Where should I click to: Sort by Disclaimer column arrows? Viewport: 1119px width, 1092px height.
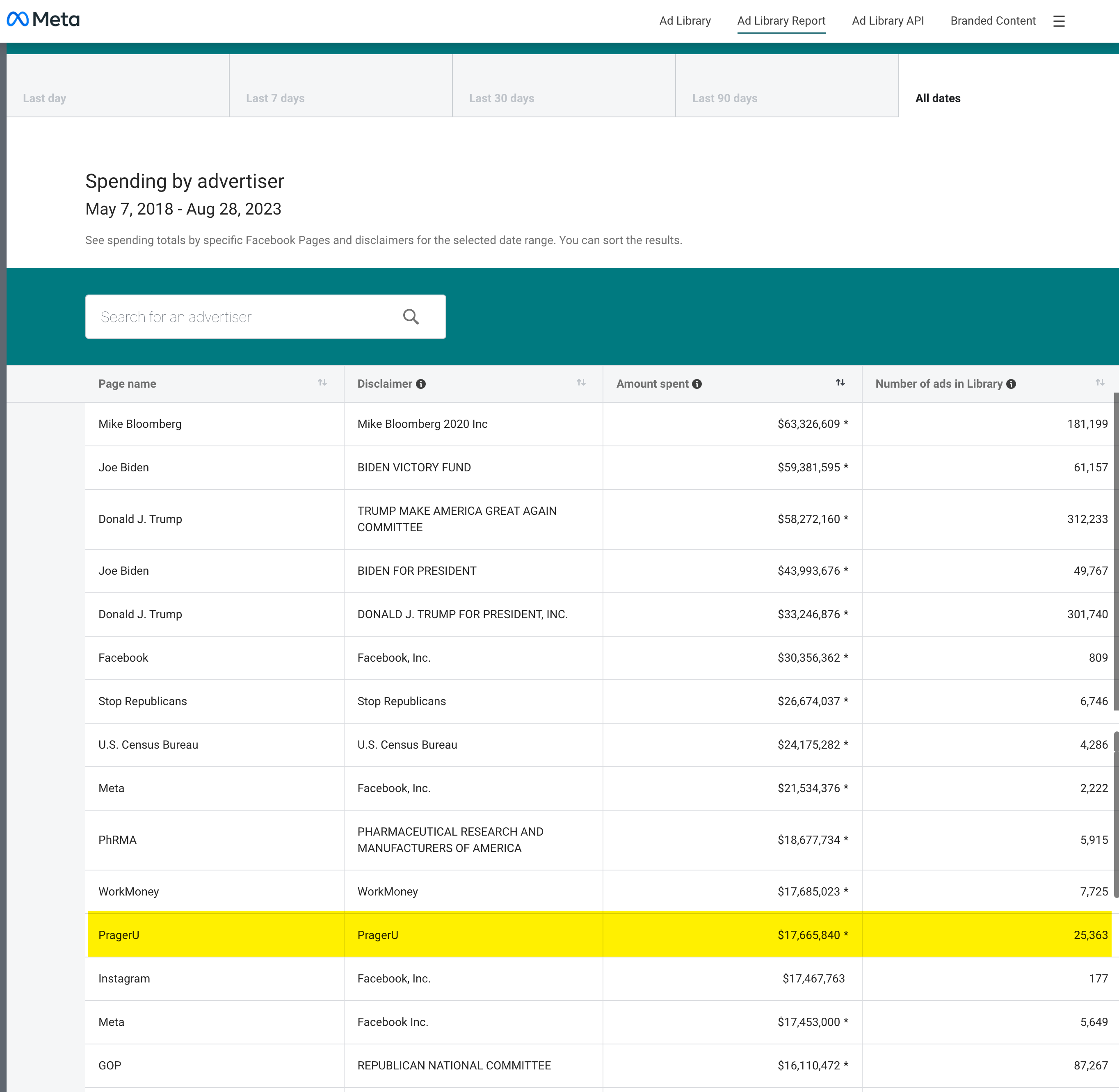click(x=581, y=383)
